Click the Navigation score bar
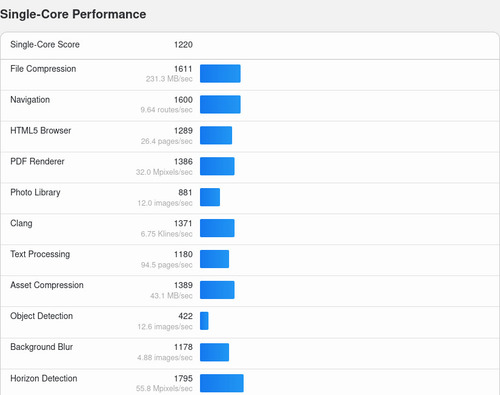The width and height of the screenshot is (500, 395). tap(220, 104)
